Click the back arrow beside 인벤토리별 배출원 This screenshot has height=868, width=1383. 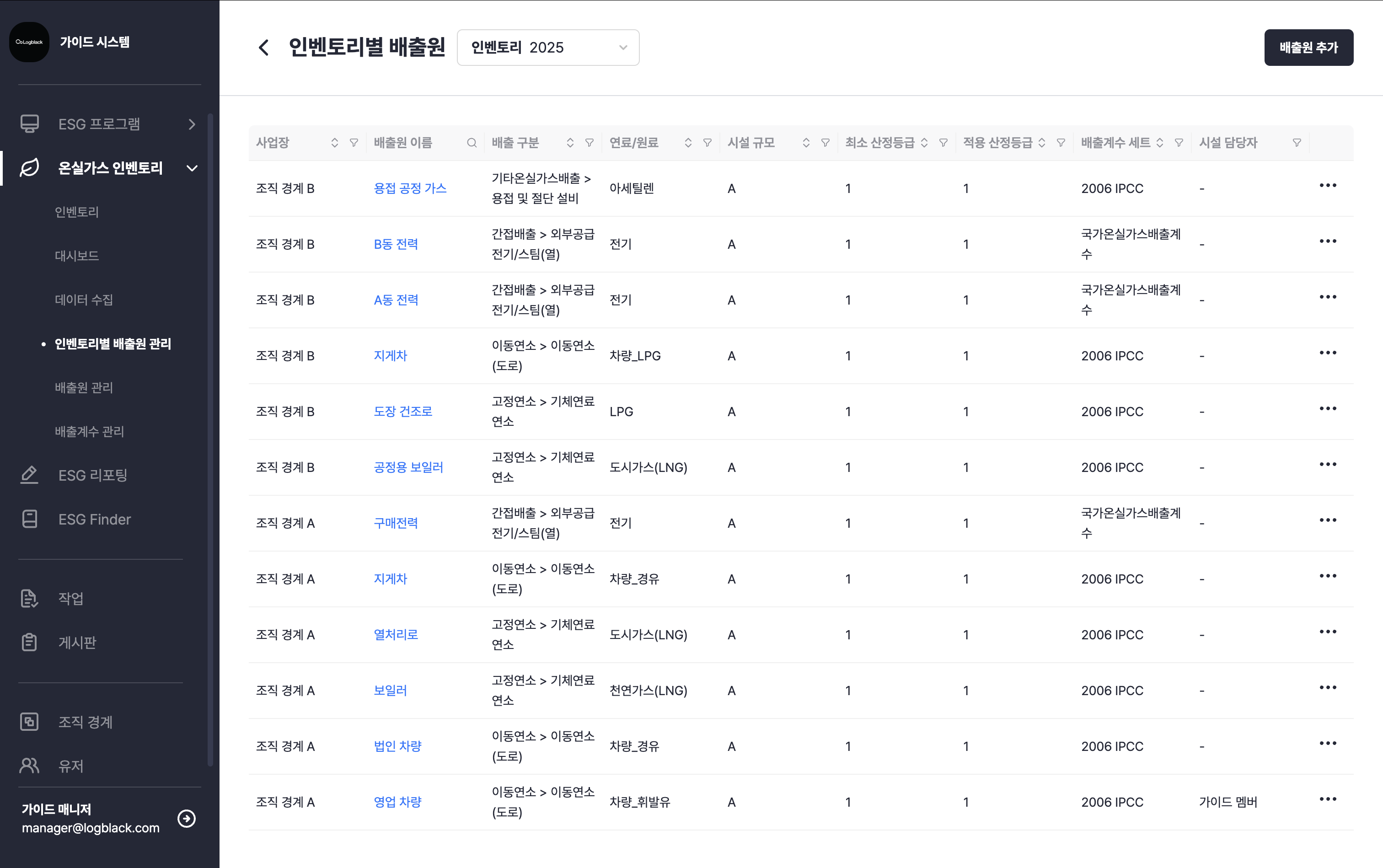click(x=263, y=47)
